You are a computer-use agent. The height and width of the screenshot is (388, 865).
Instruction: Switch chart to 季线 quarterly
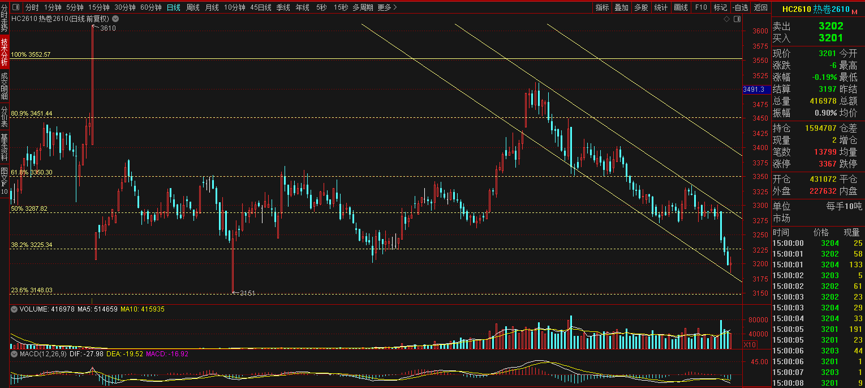[x=283, y=8]
